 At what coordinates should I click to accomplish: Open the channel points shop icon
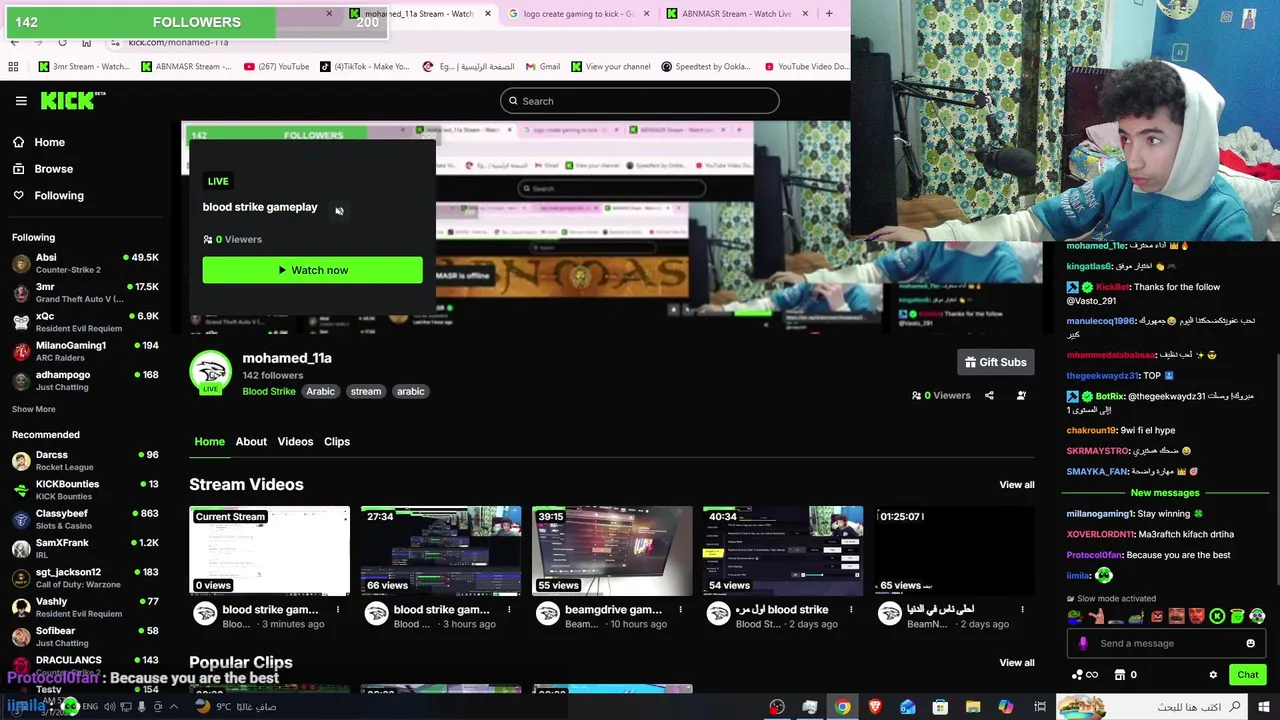[x=1120, y=675]
